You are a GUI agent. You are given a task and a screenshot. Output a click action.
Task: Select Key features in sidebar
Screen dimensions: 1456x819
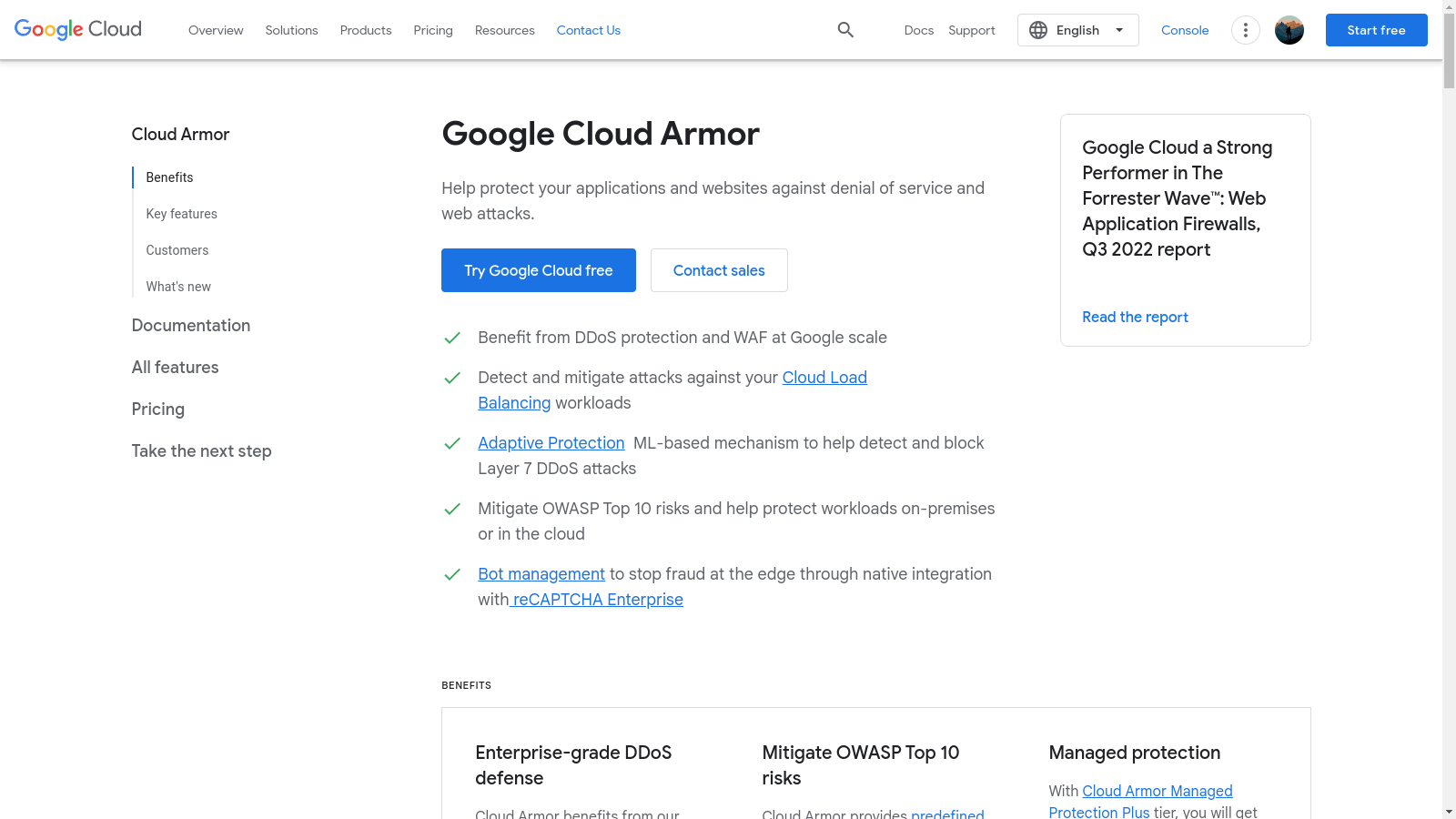[181, 214]
